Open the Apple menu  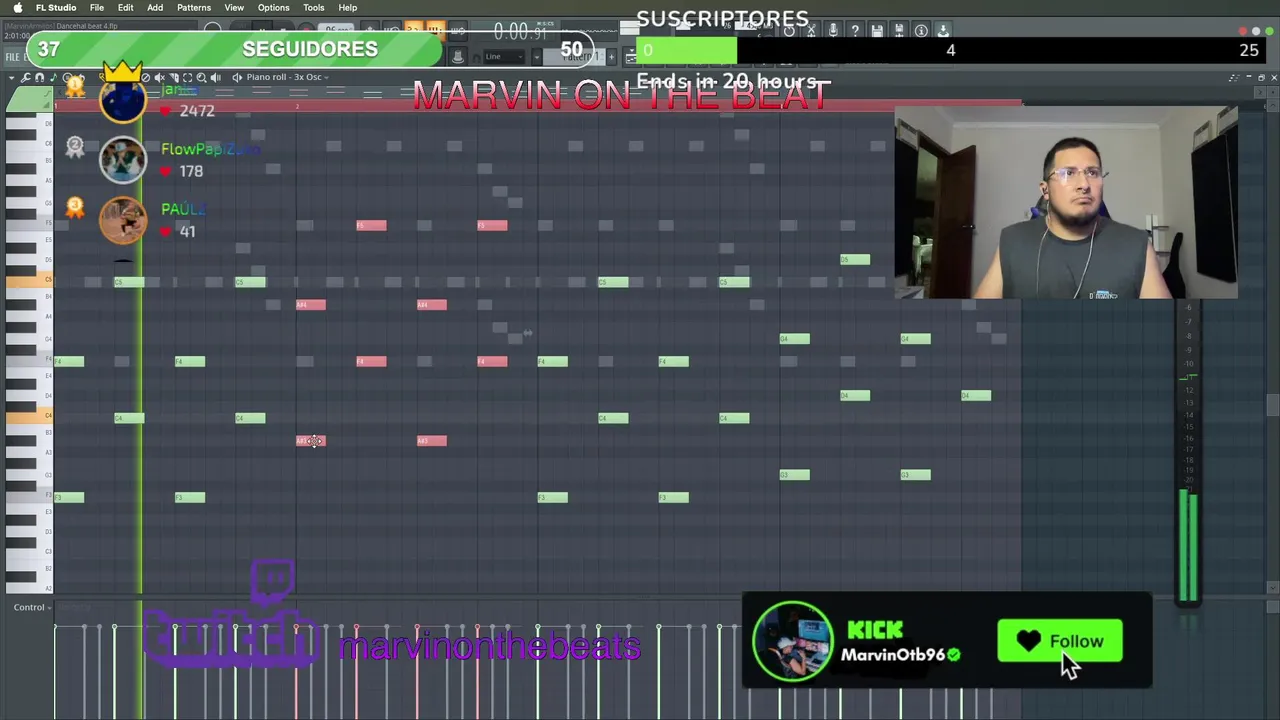click(17, 8)
